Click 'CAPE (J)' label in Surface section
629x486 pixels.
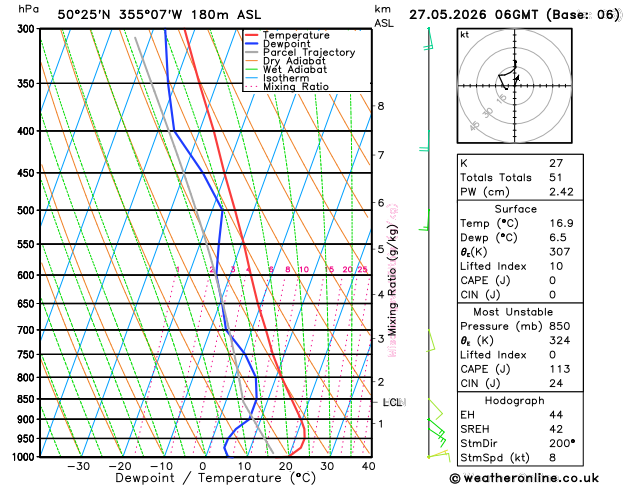pyautogui.click(x=485, y=281)
